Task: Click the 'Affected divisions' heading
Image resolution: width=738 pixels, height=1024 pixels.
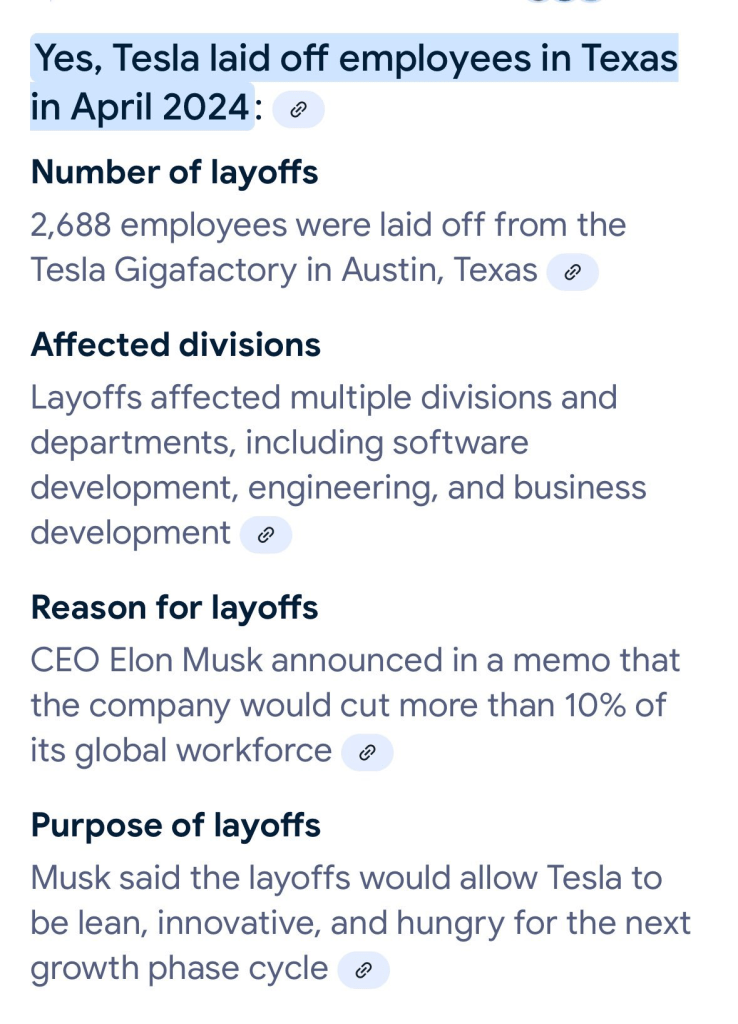Action: pyautogui.click(x=175, y=345)
